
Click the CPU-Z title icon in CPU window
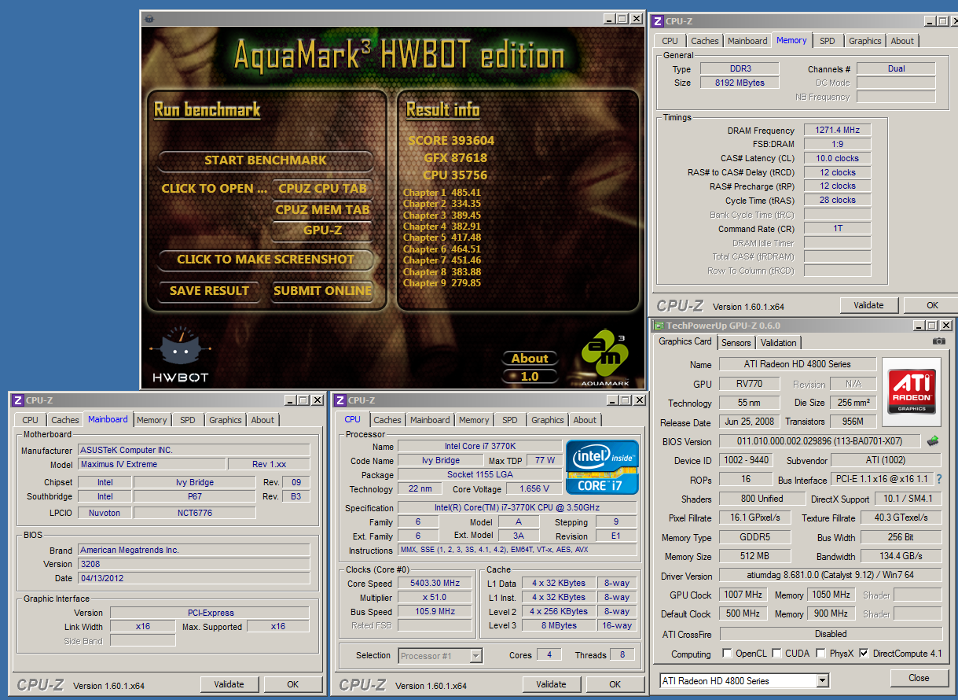(x=340, y=400)
